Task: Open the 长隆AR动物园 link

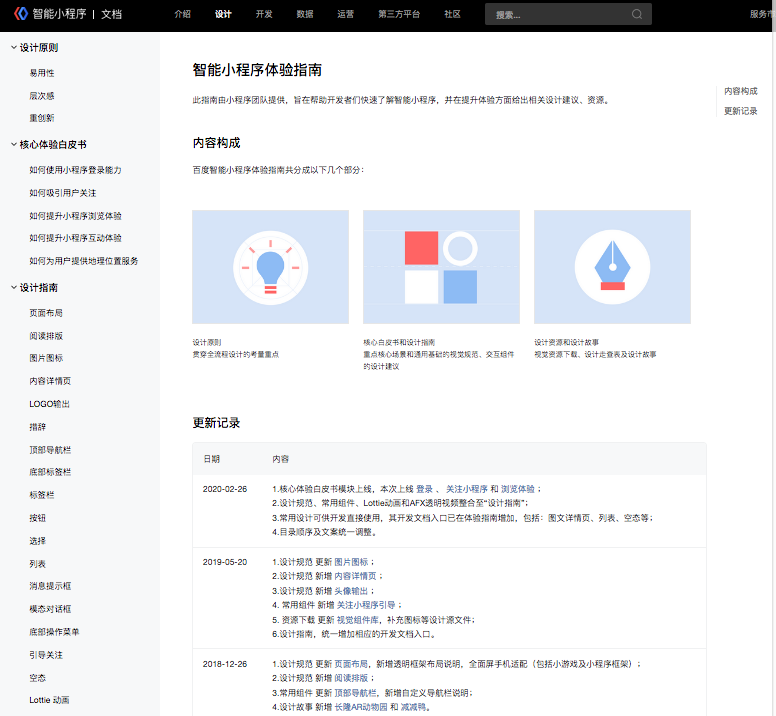Action: click(361, 707)
